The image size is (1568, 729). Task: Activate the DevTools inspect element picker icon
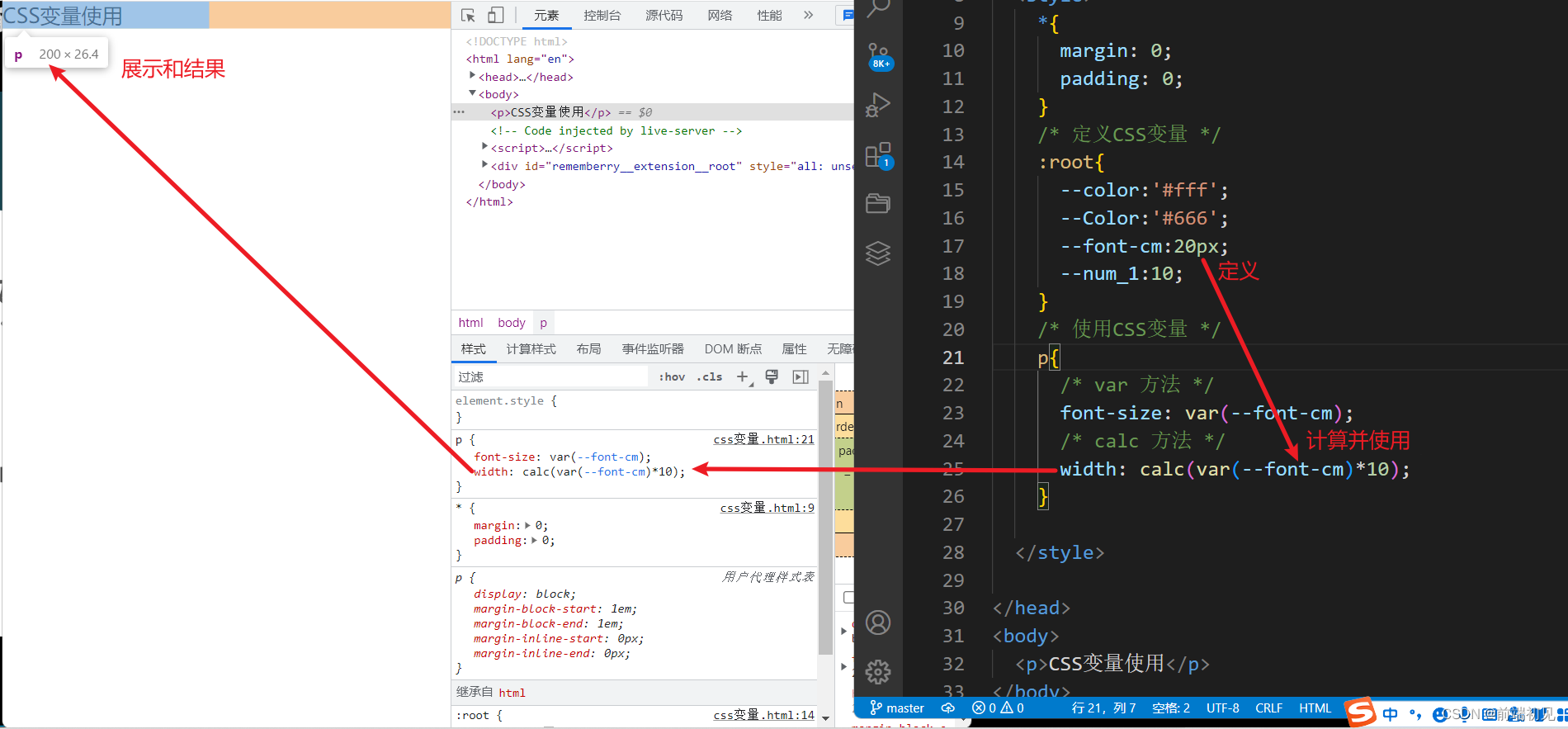[468, 15]
